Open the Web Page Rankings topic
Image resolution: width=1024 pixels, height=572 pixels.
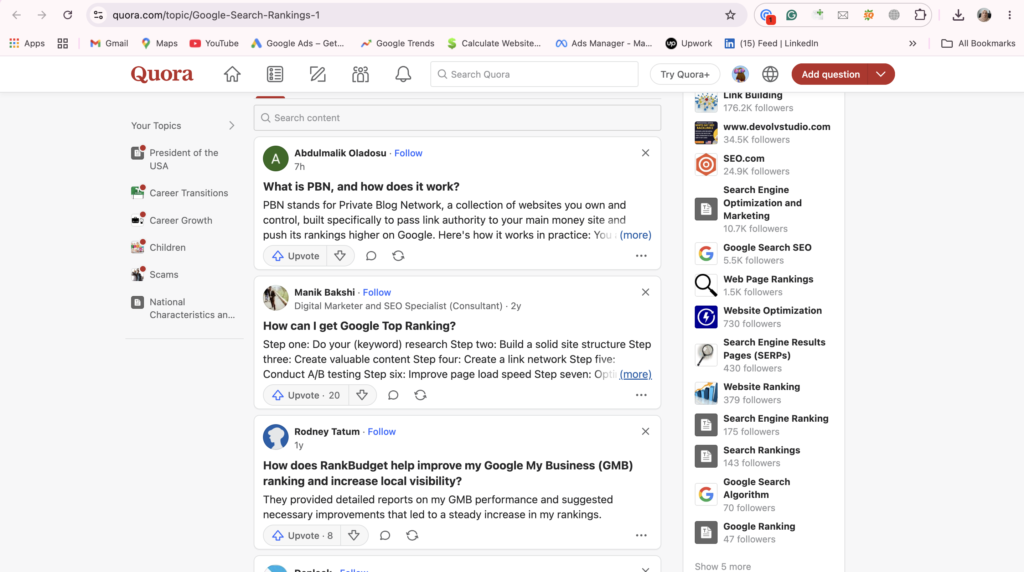(x=768, y=279)
